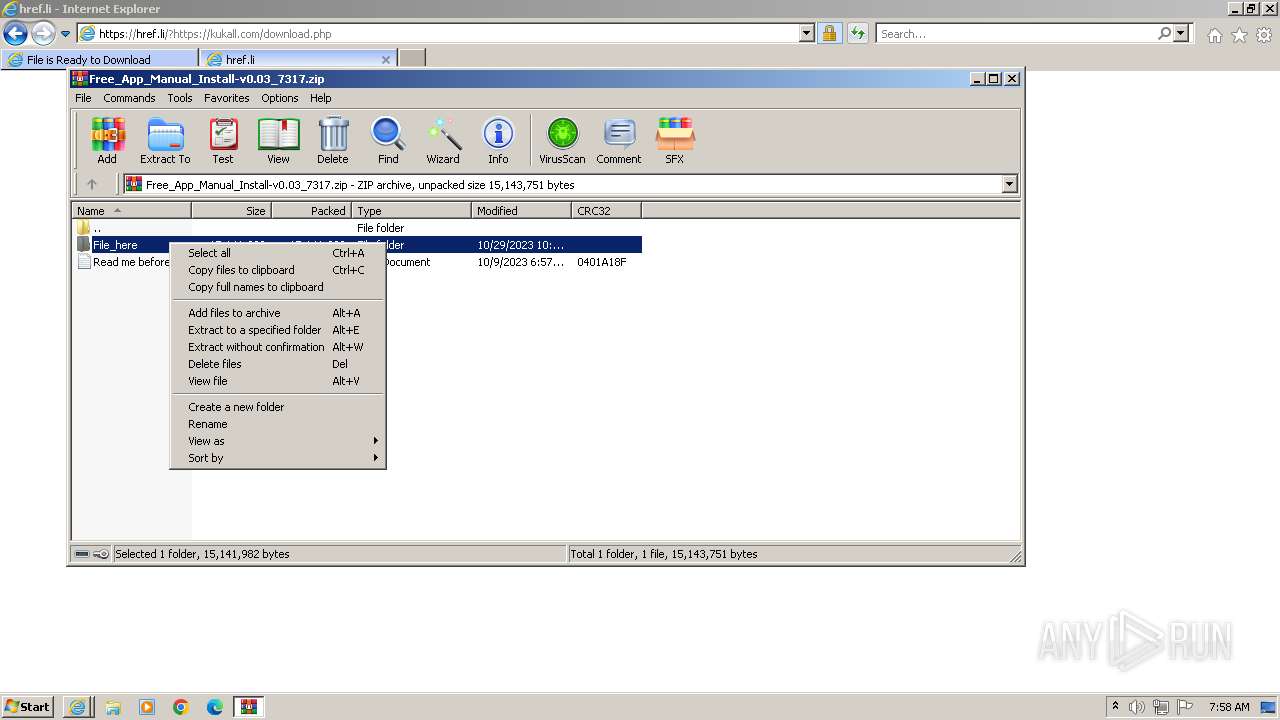Viewport: 1280px width, 720px height.
Task: Click the IE home icon
Action: click(1214, 35)
